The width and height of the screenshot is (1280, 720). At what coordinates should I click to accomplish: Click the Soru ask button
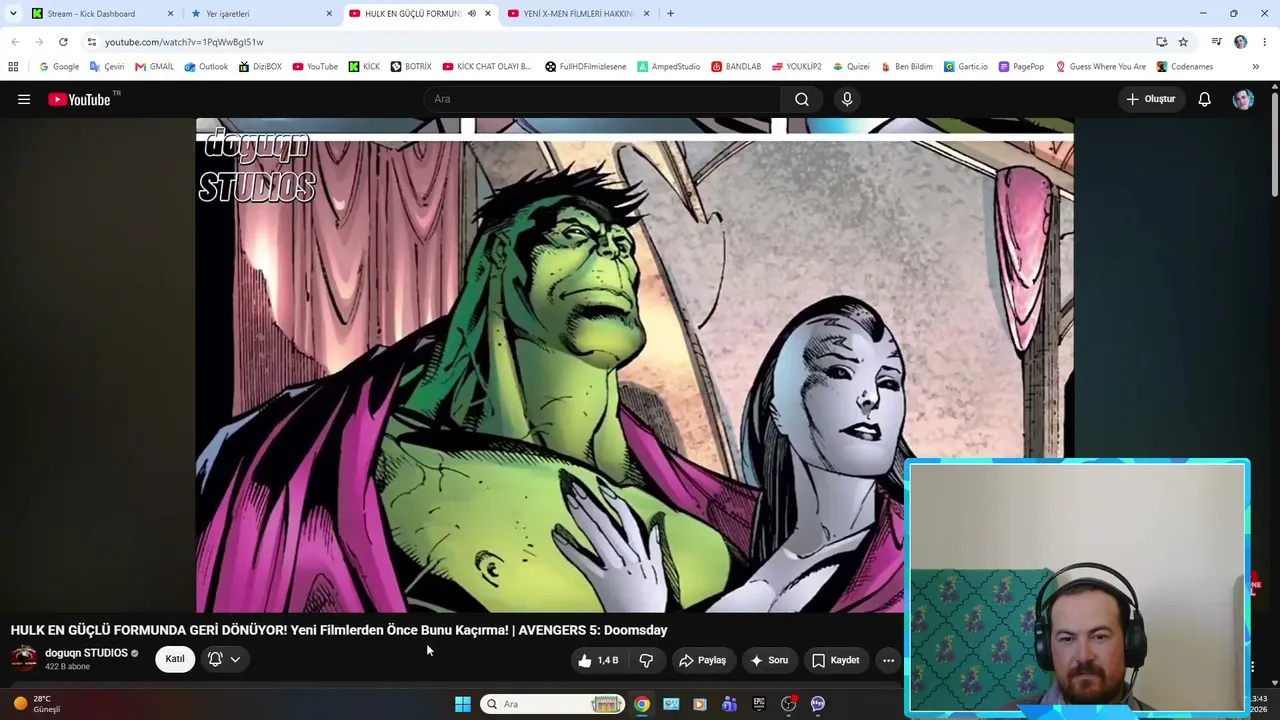click(769, 660)
